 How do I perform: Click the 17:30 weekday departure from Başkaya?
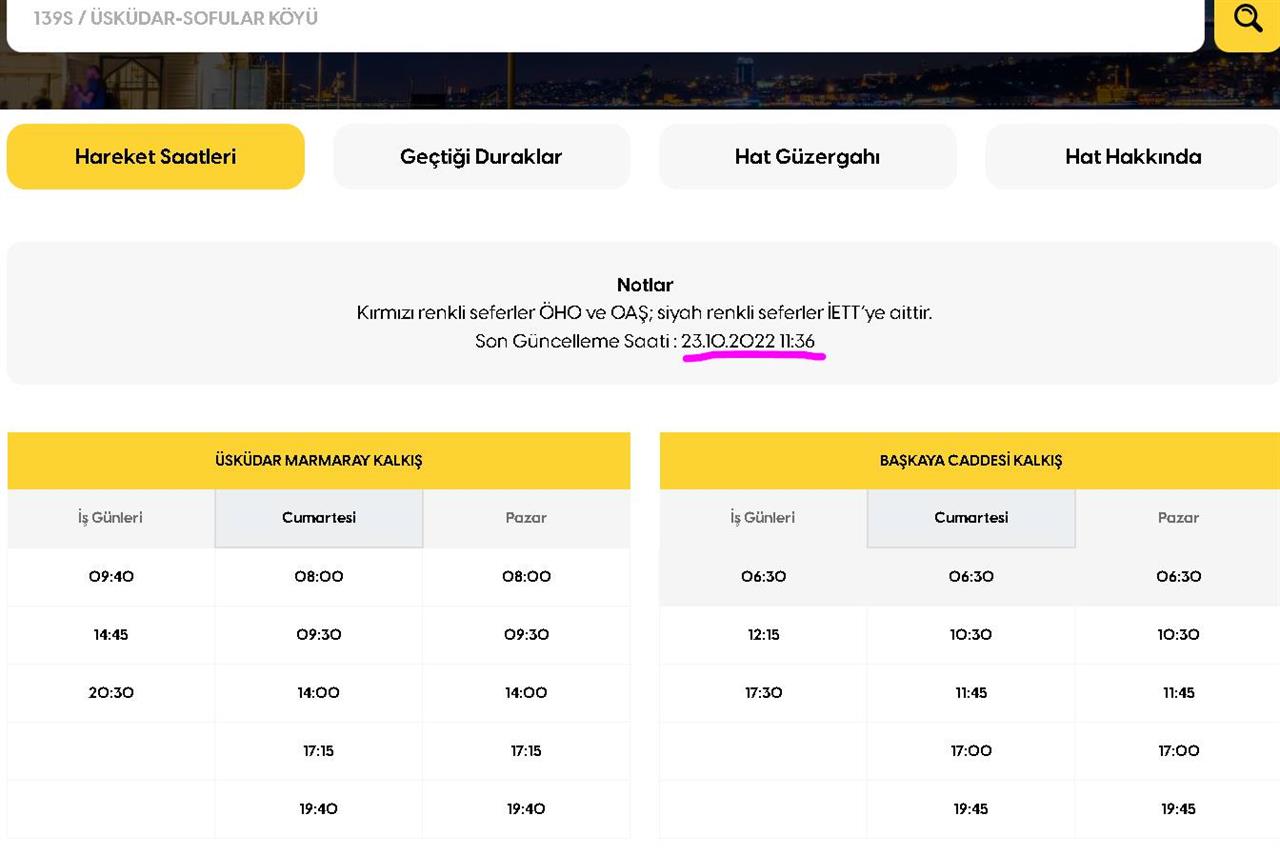click(763, 692)
